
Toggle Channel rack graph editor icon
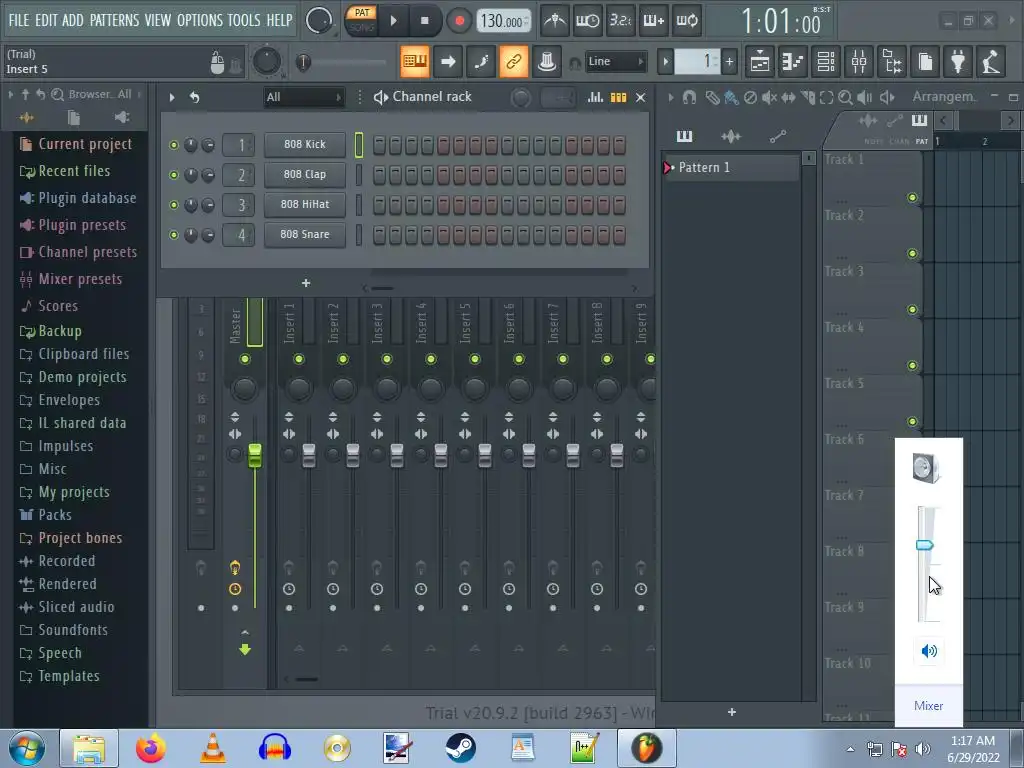pyautogui.click(x=595, y=97)
